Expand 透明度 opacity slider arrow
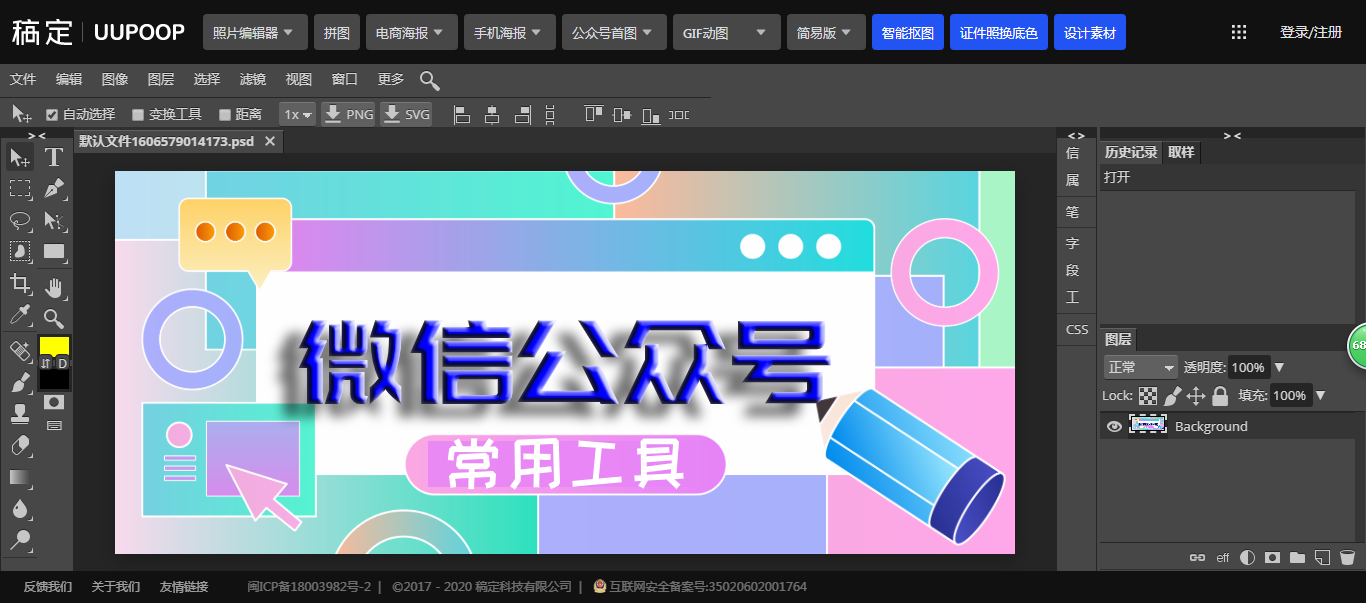The height and width of the screenshot is (603, 1366). point(1279,367)
